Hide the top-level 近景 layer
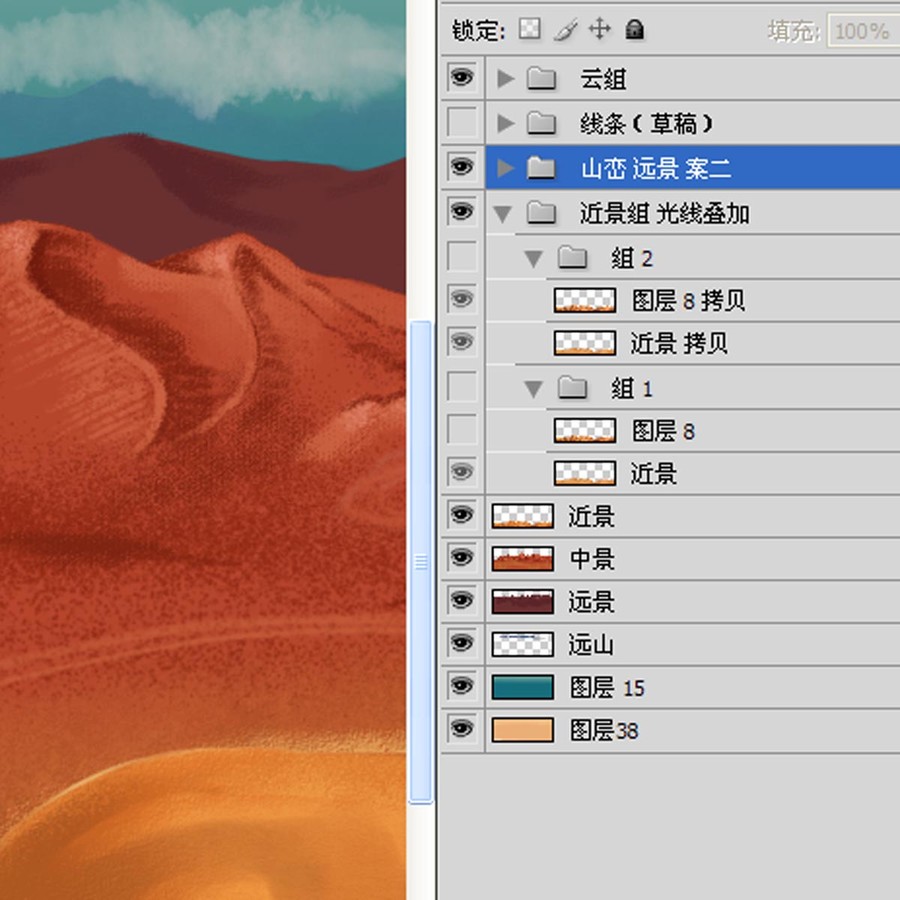The width and height of the screenshot is (900, 900). pyautogui.click(x=462, y=515)
